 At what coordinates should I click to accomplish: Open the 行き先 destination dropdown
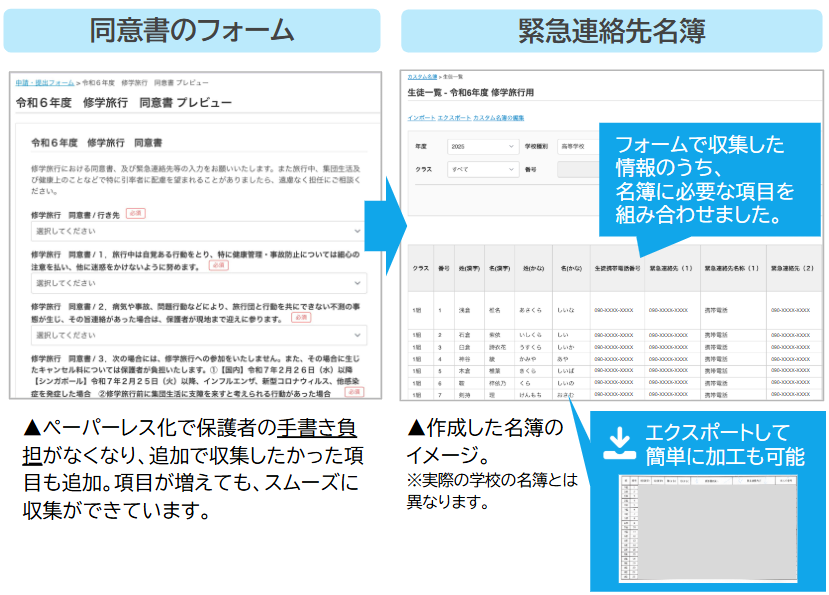coord(199,231)
